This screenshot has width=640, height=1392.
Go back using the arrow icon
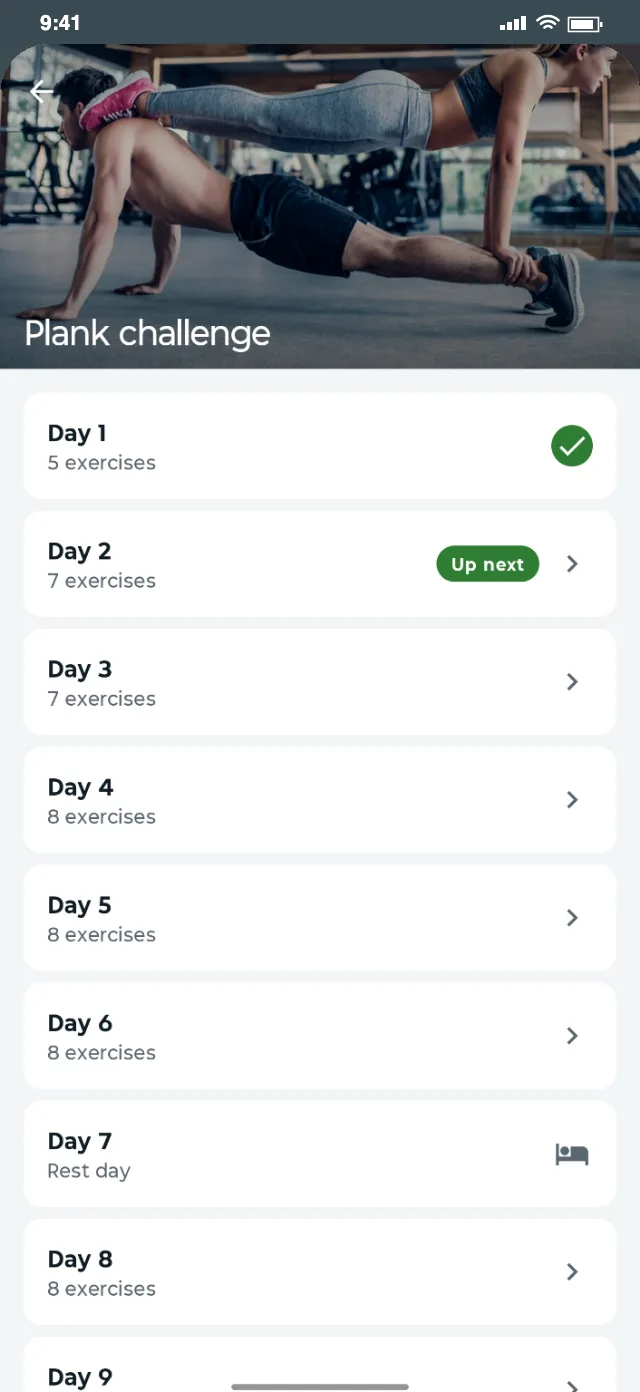[x=41, y=92]
